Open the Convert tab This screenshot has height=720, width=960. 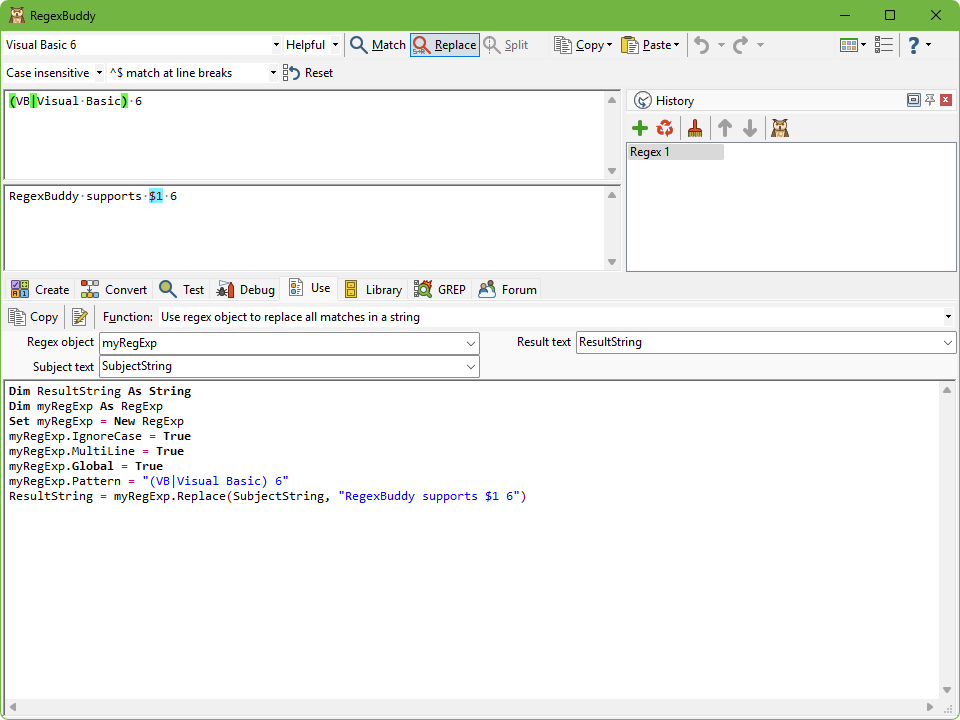click(114, 290)
